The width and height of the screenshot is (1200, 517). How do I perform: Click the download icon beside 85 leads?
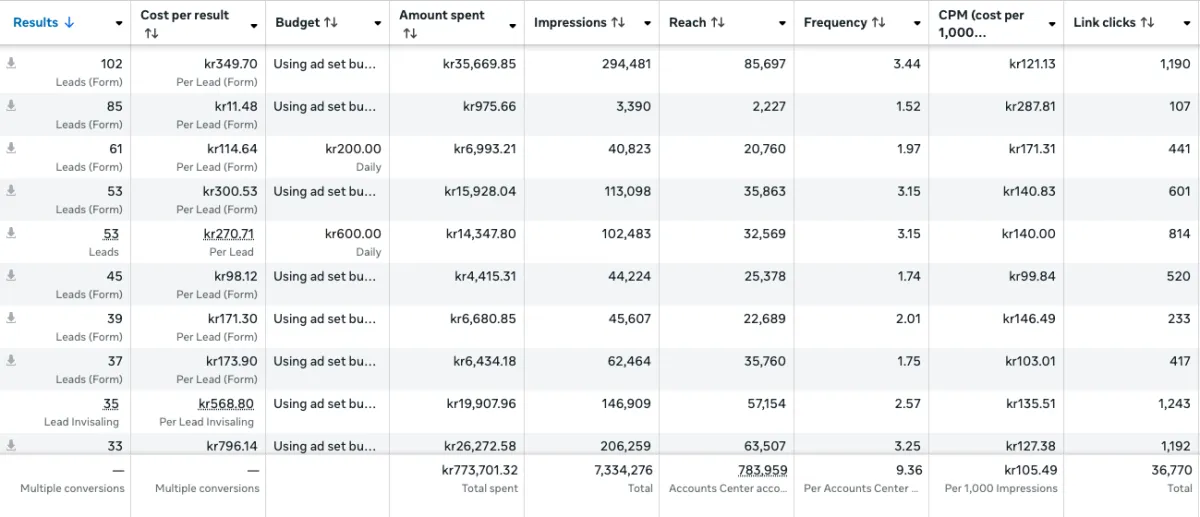coord(11,105)
